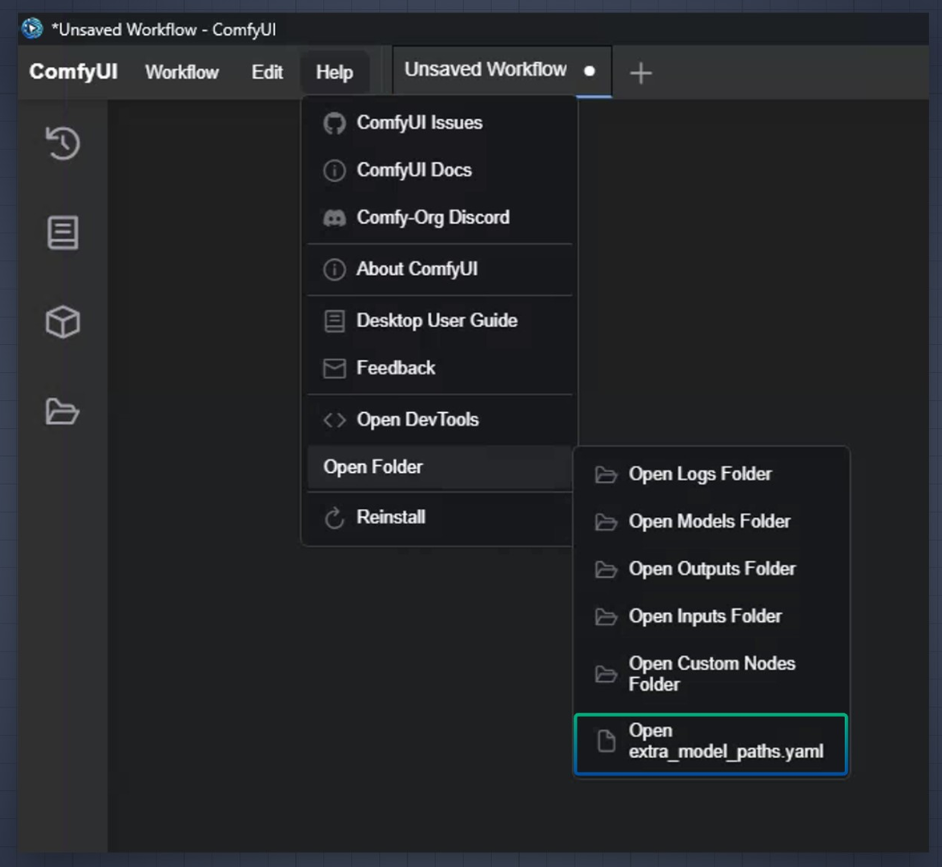Select About ComfyUI
Image resolution: width=942 pixels, height=867 pixels.
point(416,269)
